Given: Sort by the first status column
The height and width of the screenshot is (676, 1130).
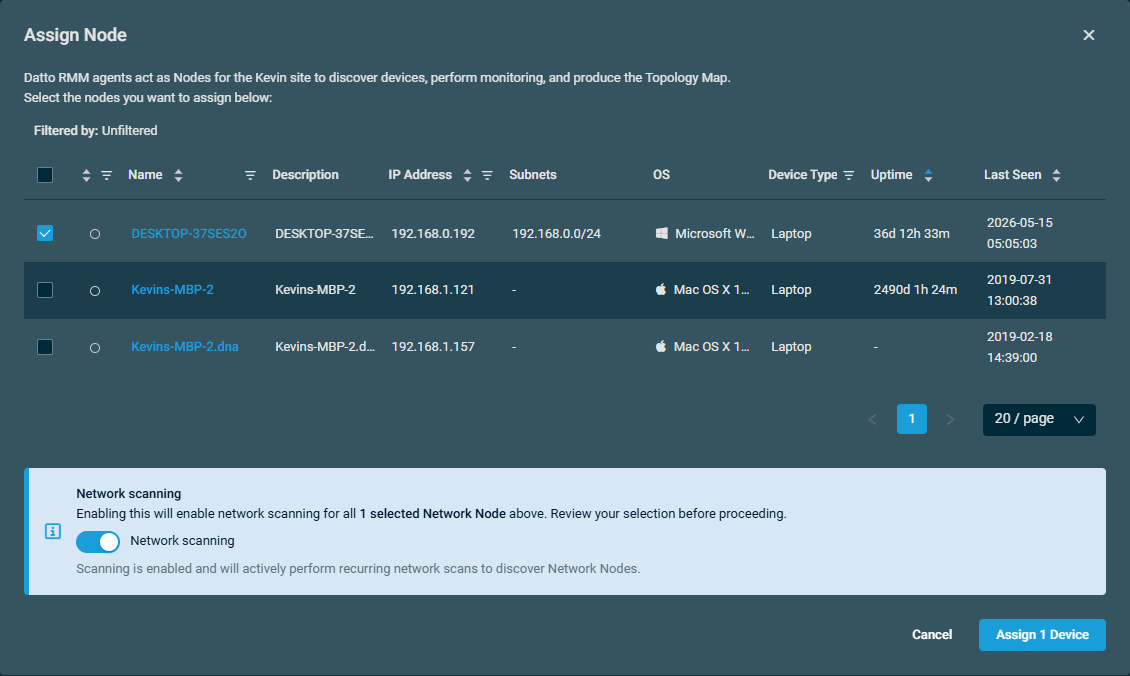Looking at the screenshot, I should click(86, 175).
